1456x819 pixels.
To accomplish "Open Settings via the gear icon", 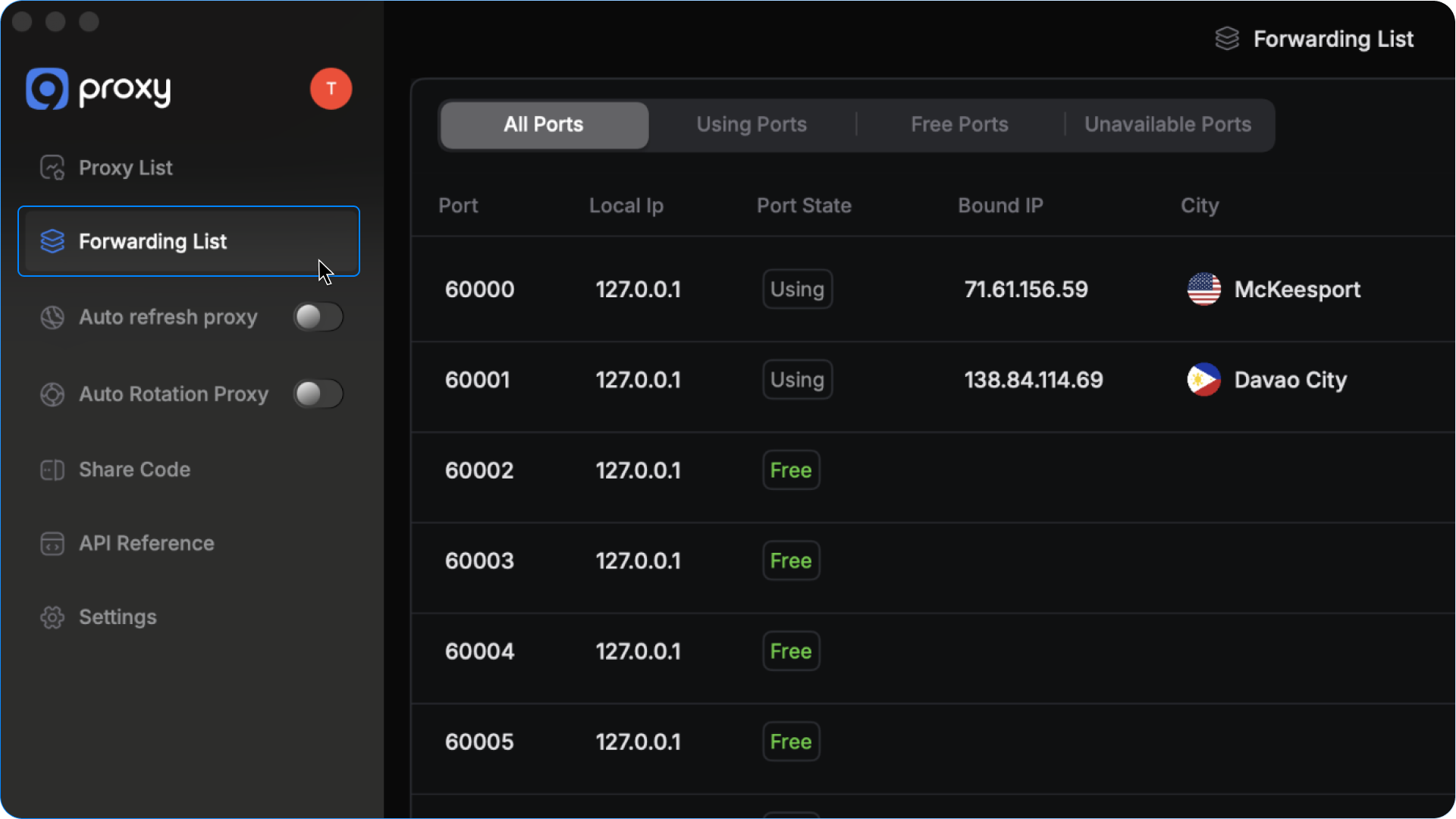I will coord(52,617).
